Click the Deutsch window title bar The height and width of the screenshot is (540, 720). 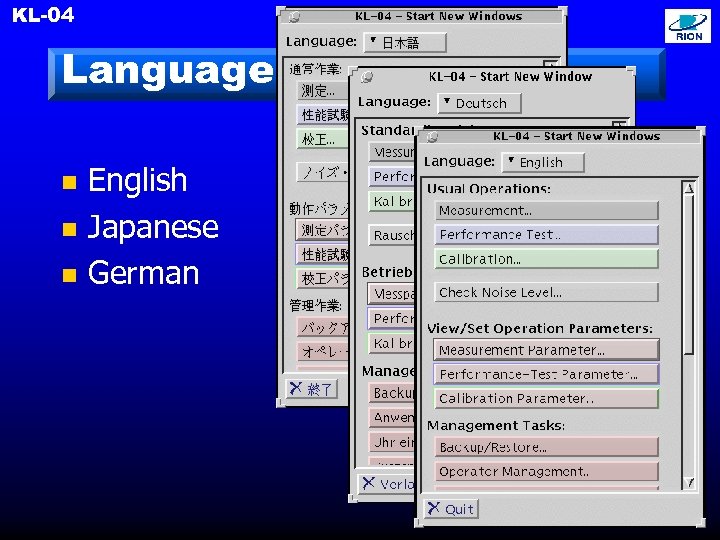click(492, 77)
